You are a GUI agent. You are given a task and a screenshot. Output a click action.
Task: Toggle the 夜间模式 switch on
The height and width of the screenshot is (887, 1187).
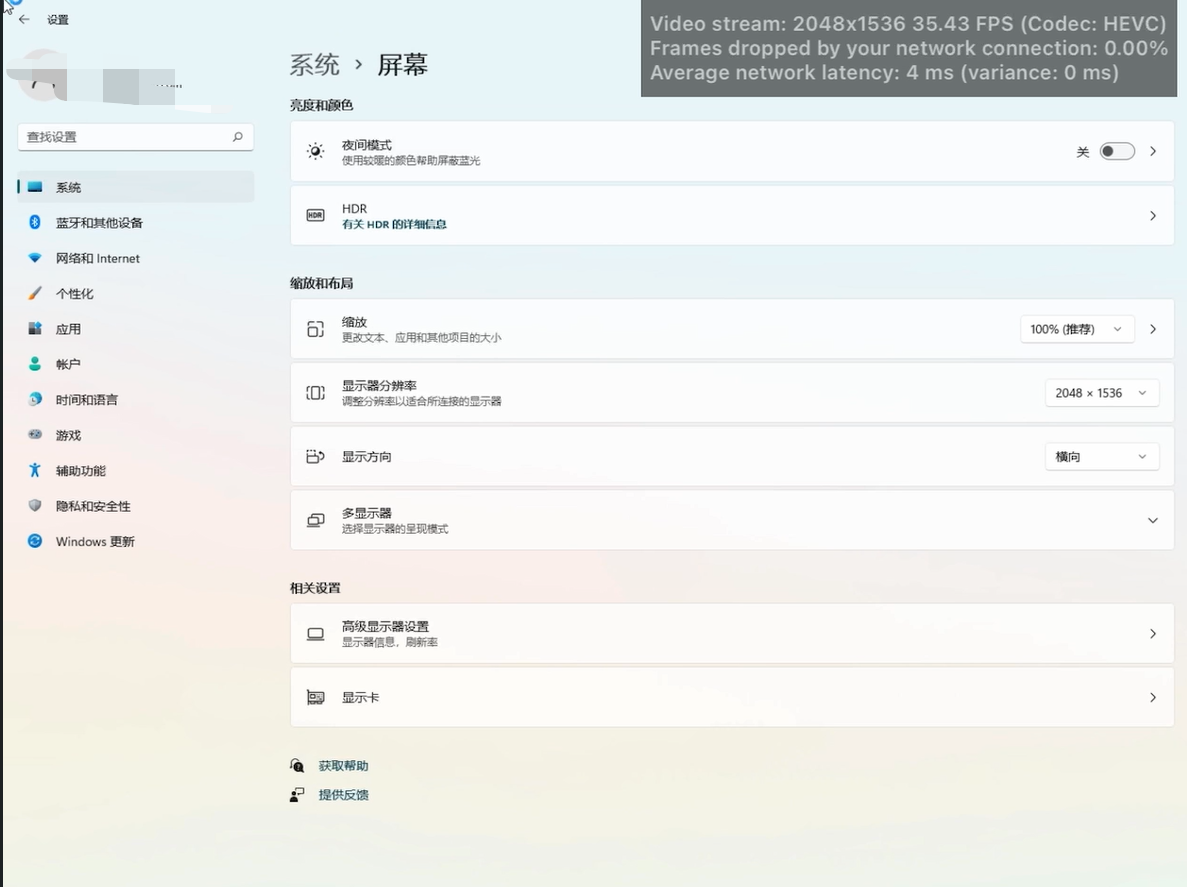point(1117,151)
